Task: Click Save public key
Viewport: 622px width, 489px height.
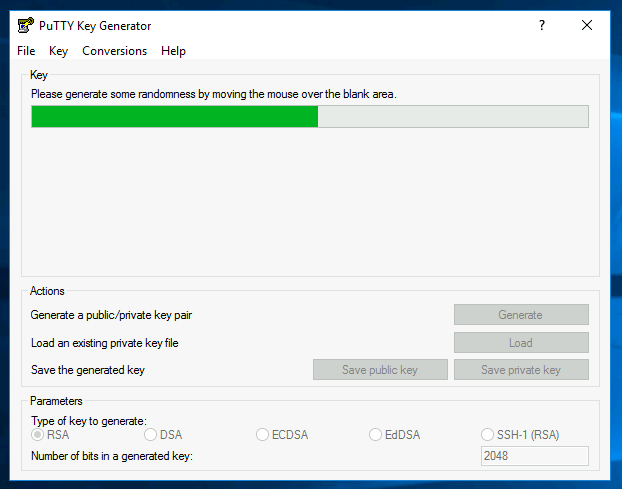Action: 379,370
